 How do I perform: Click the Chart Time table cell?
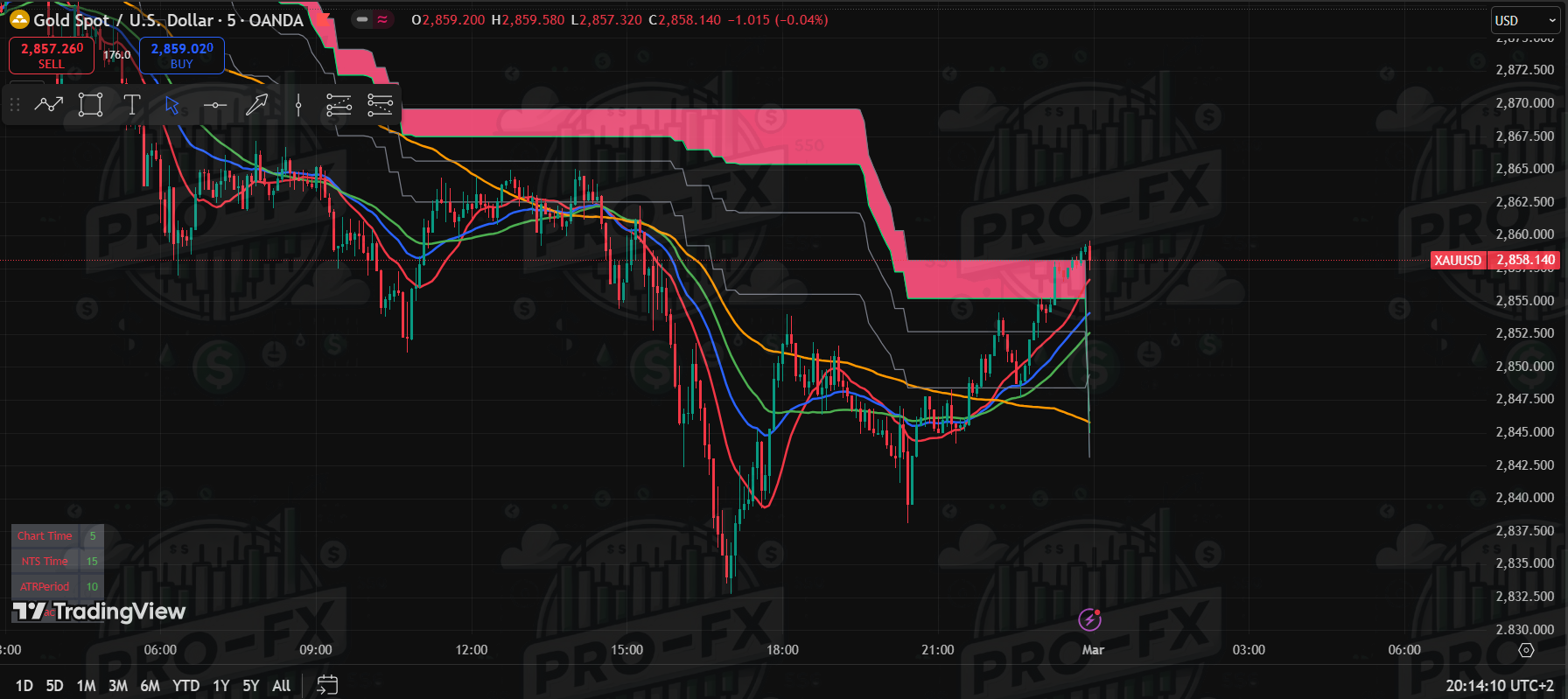coord(45,535)
